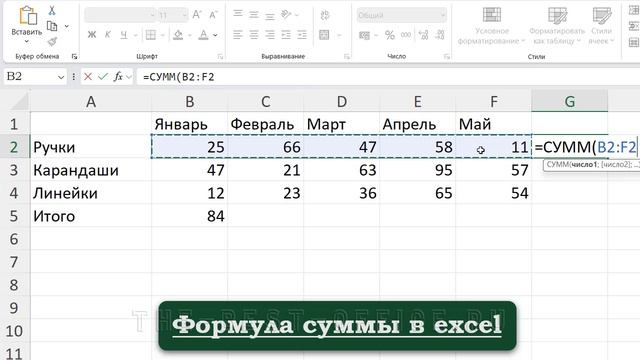Open the text orientation tool
Viewport: 640px width, 360px height.
[287, 15]
